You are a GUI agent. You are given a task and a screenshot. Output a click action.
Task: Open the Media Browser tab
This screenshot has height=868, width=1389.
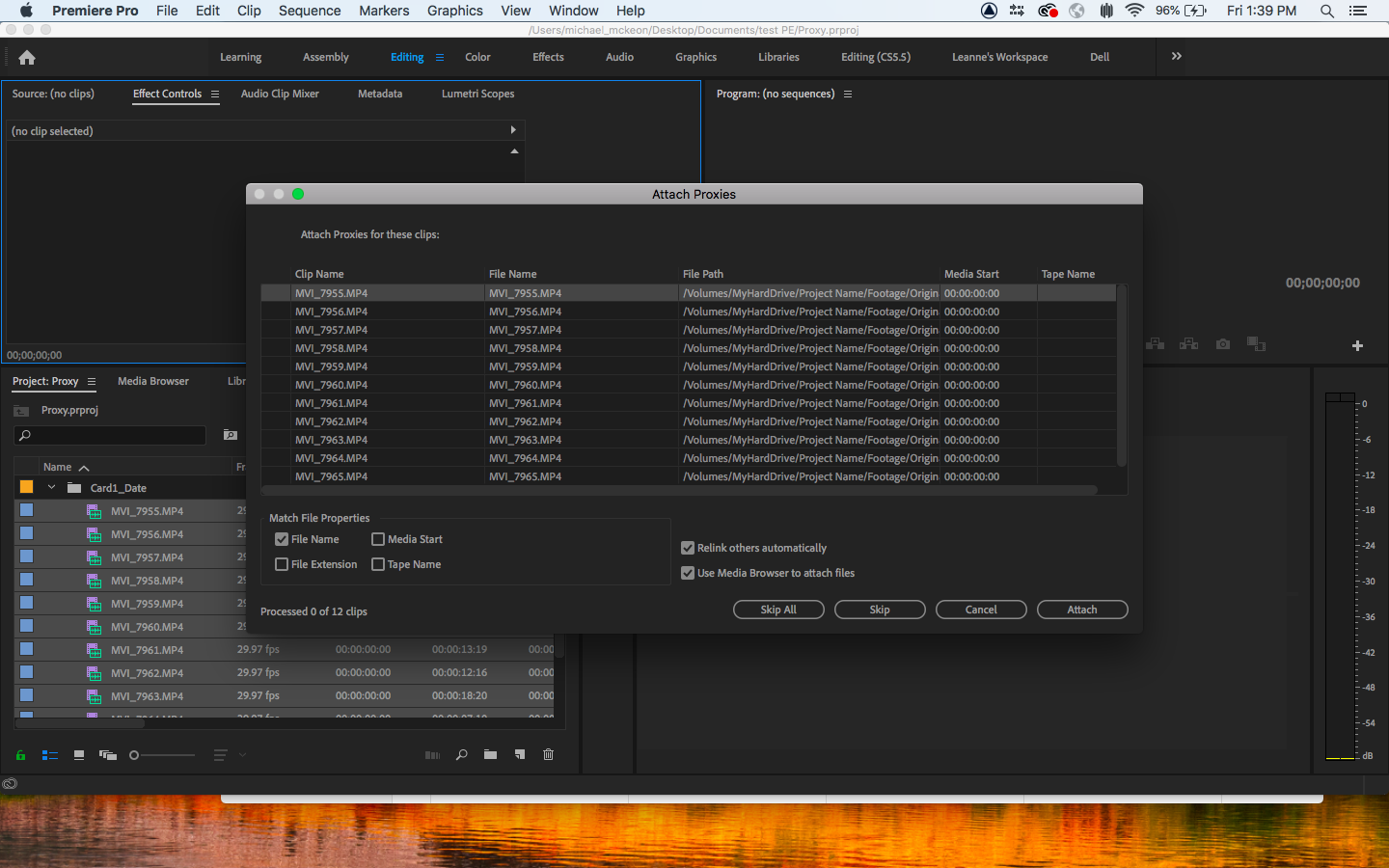point(153,381)
